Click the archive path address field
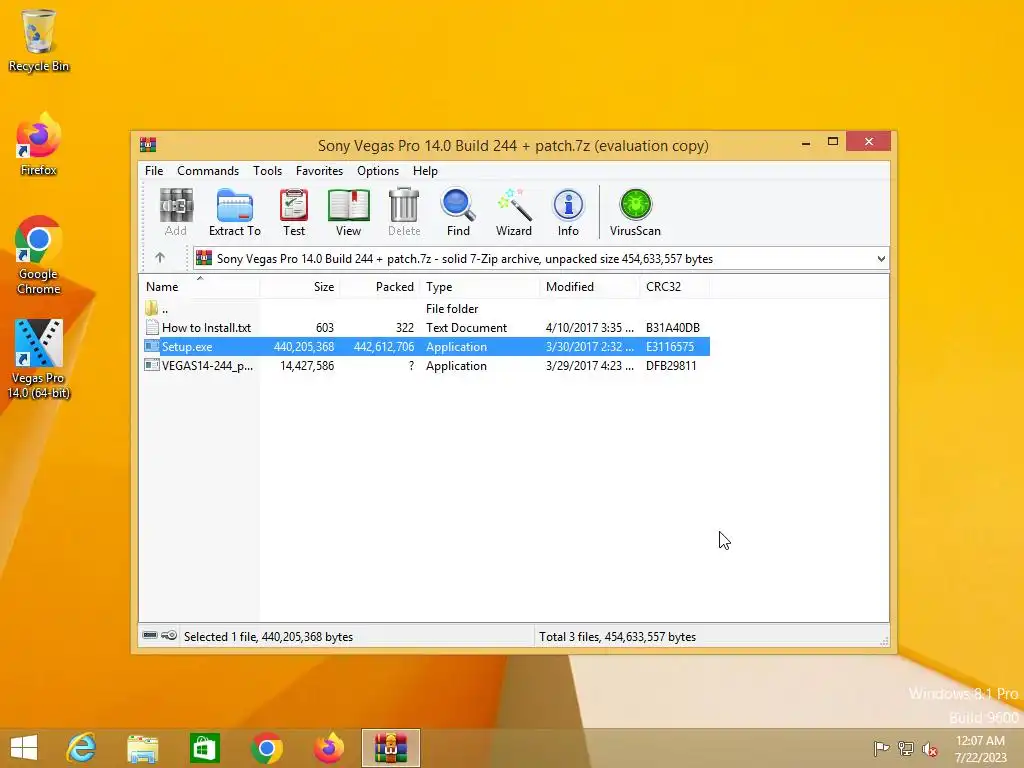 (x=540, y=259)
